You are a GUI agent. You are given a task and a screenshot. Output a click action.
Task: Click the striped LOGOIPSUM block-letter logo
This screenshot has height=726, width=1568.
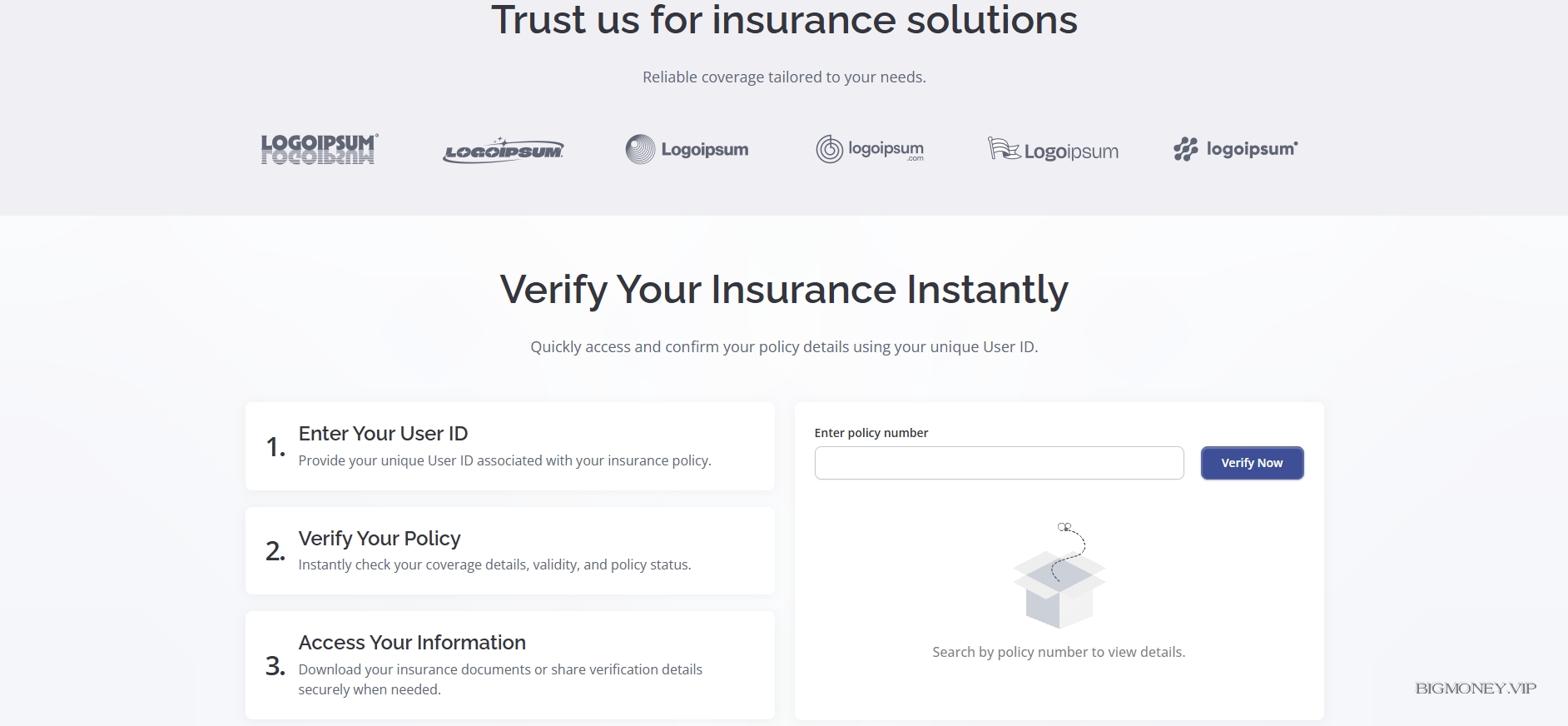pyautogui.click(x=319, y=149)
